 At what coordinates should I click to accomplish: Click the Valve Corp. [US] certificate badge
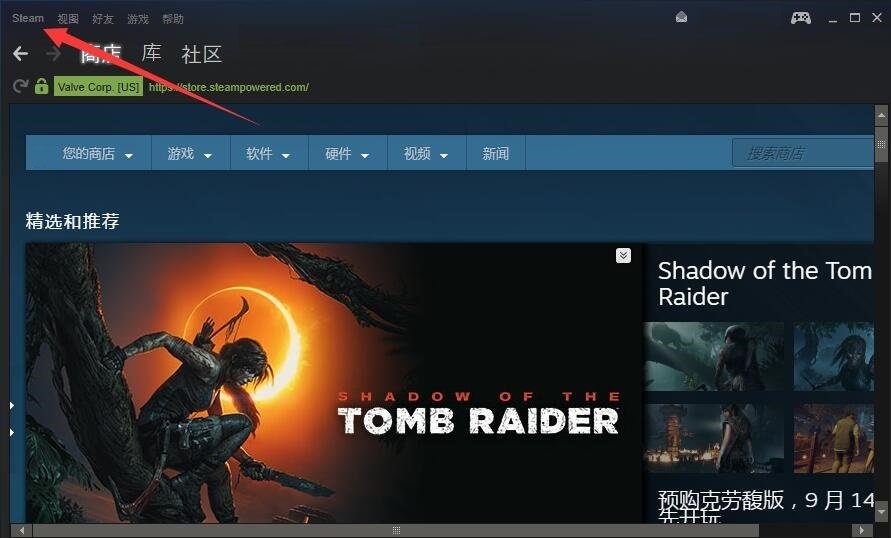[98, 87]
